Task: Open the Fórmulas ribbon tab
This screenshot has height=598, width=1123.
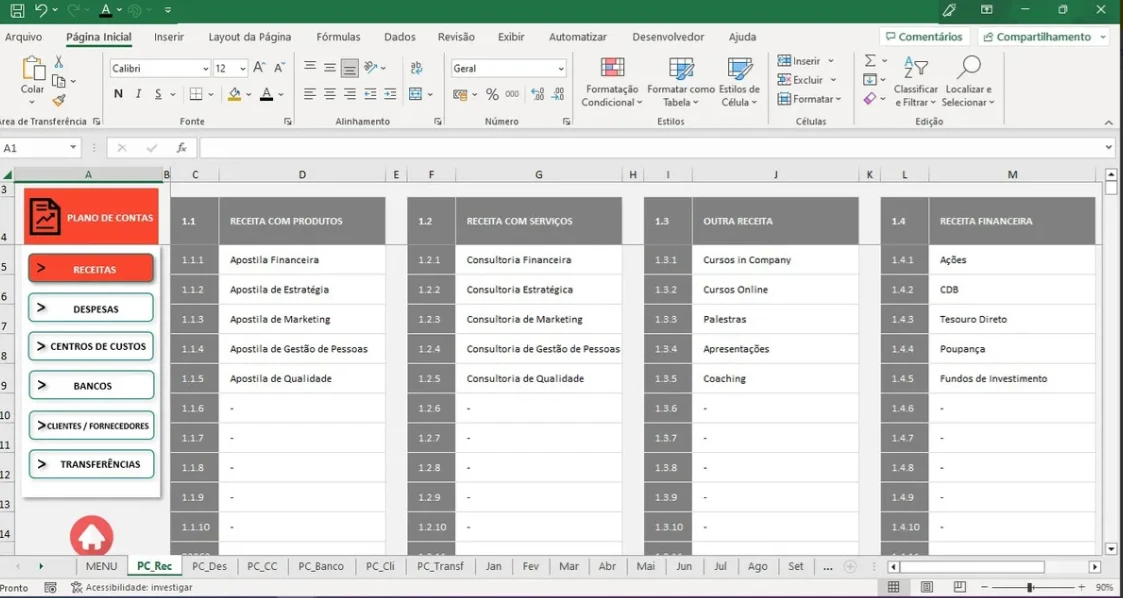Action: (x=338, y=37)
